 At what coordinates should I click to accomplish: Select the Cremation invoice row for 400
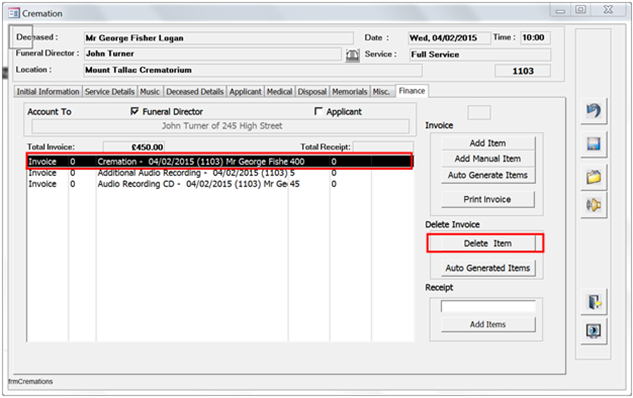click(220, 161)
